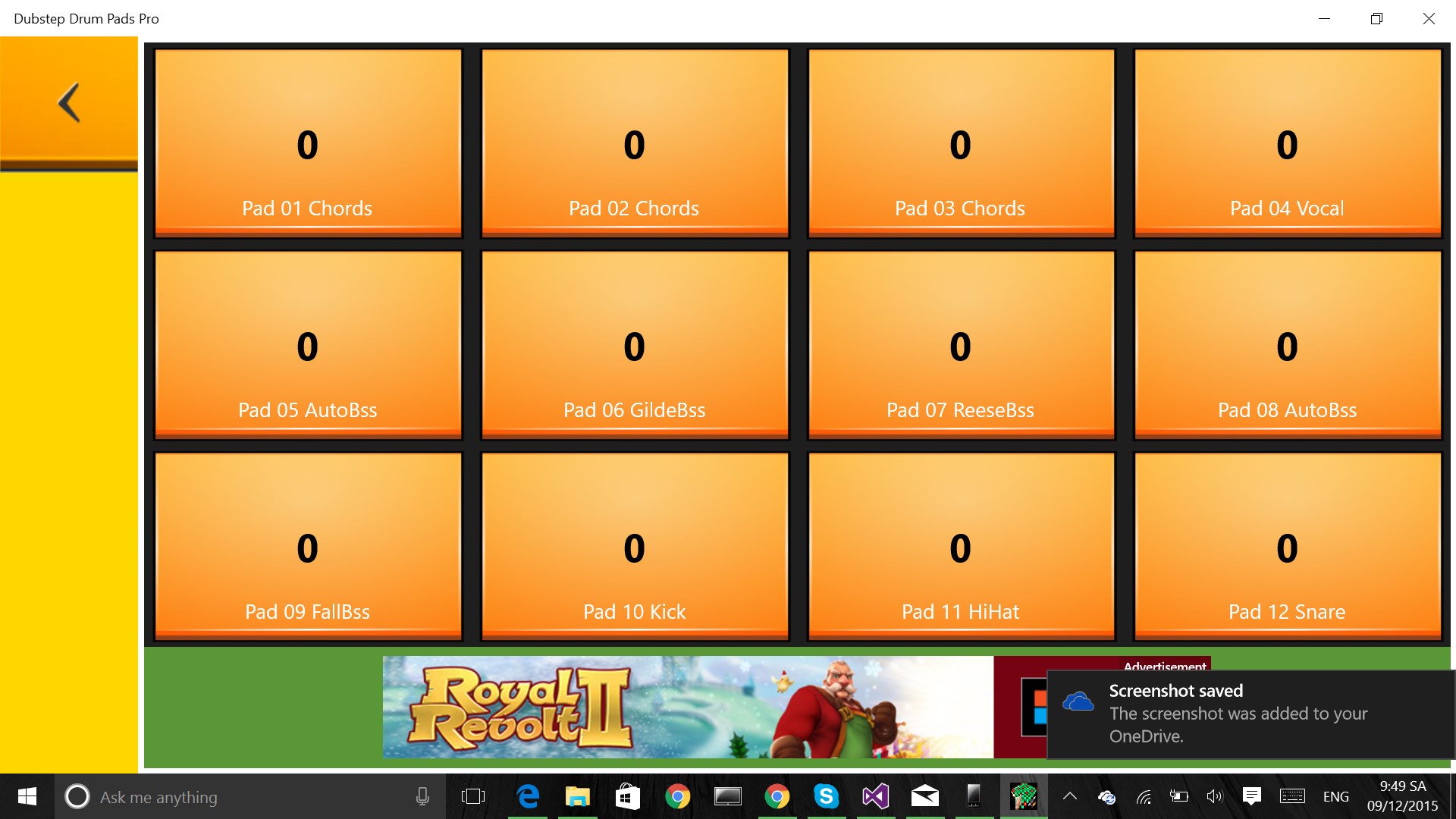Open the Mail app taskbar icon
This screenshot has width=1456, height=819.
925,796
